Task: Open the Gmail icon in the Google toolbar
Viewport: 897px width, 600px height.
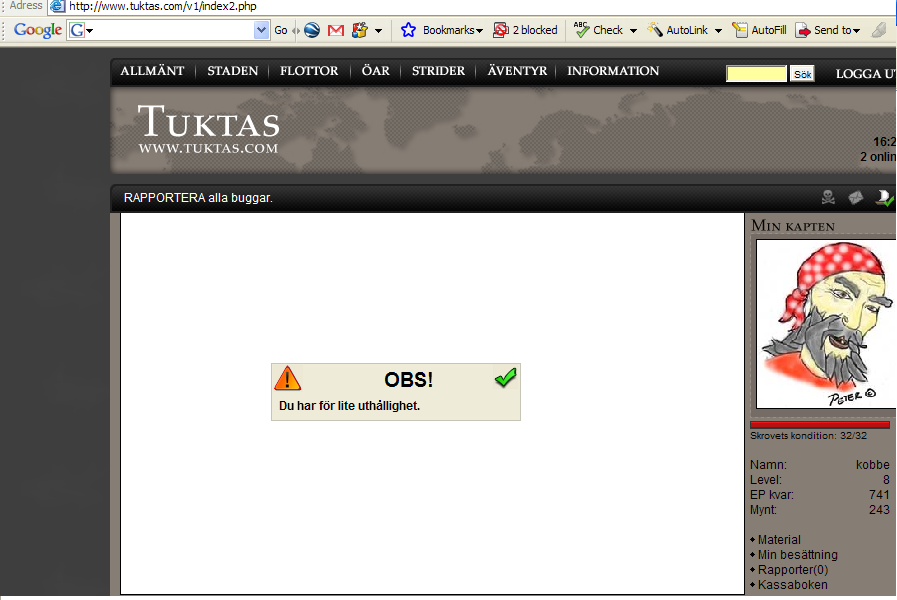Action: tap(336, 30)
